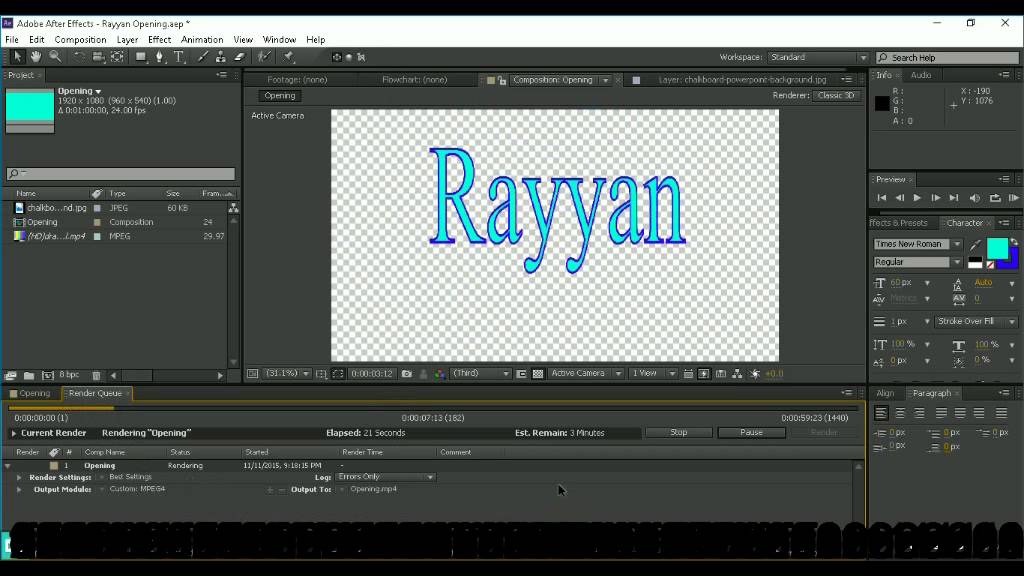Open the composition flowchart icon in viewer footer

coord(737,374)
